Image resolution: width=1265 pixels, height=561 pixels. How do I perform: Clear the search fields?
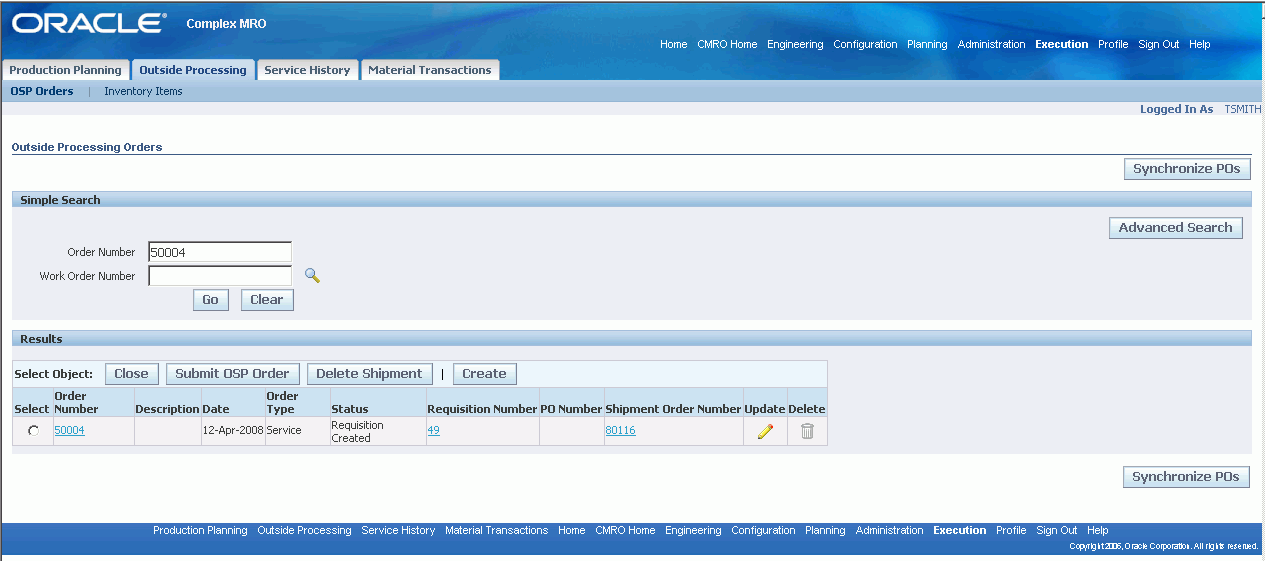[x=267, y=300]
